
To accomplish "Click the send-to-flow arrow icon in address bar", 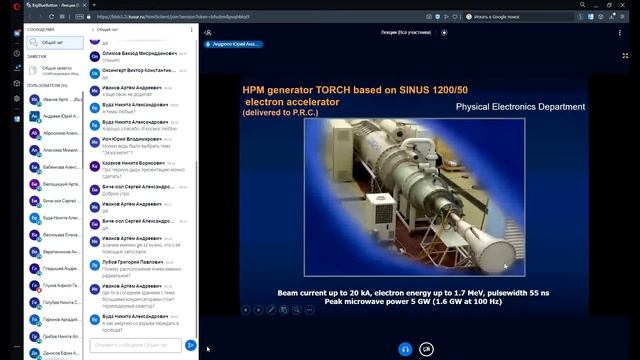I will pos(446,17).
